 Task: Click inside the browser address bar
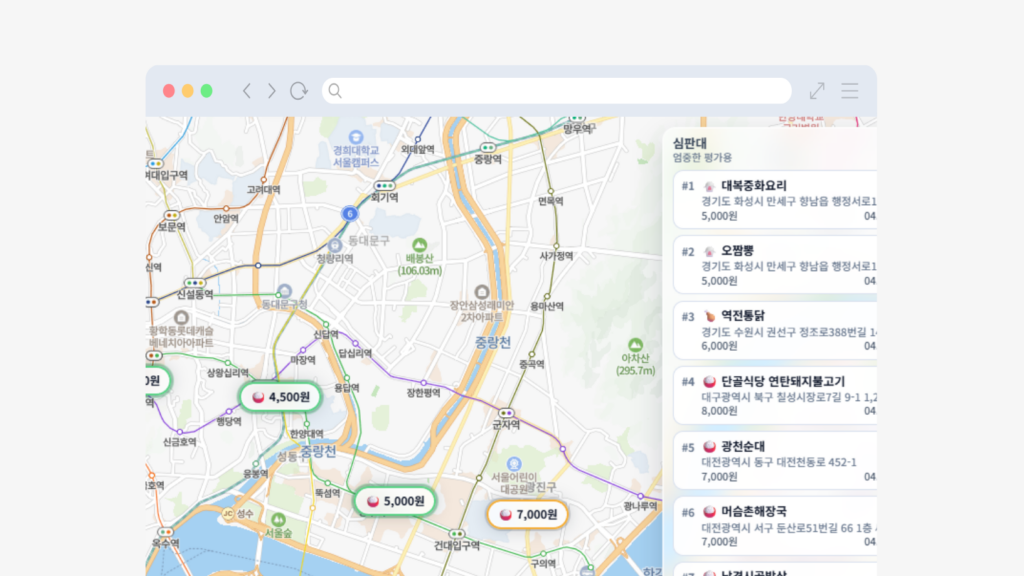pyautogui.click(x=560, y=91)
